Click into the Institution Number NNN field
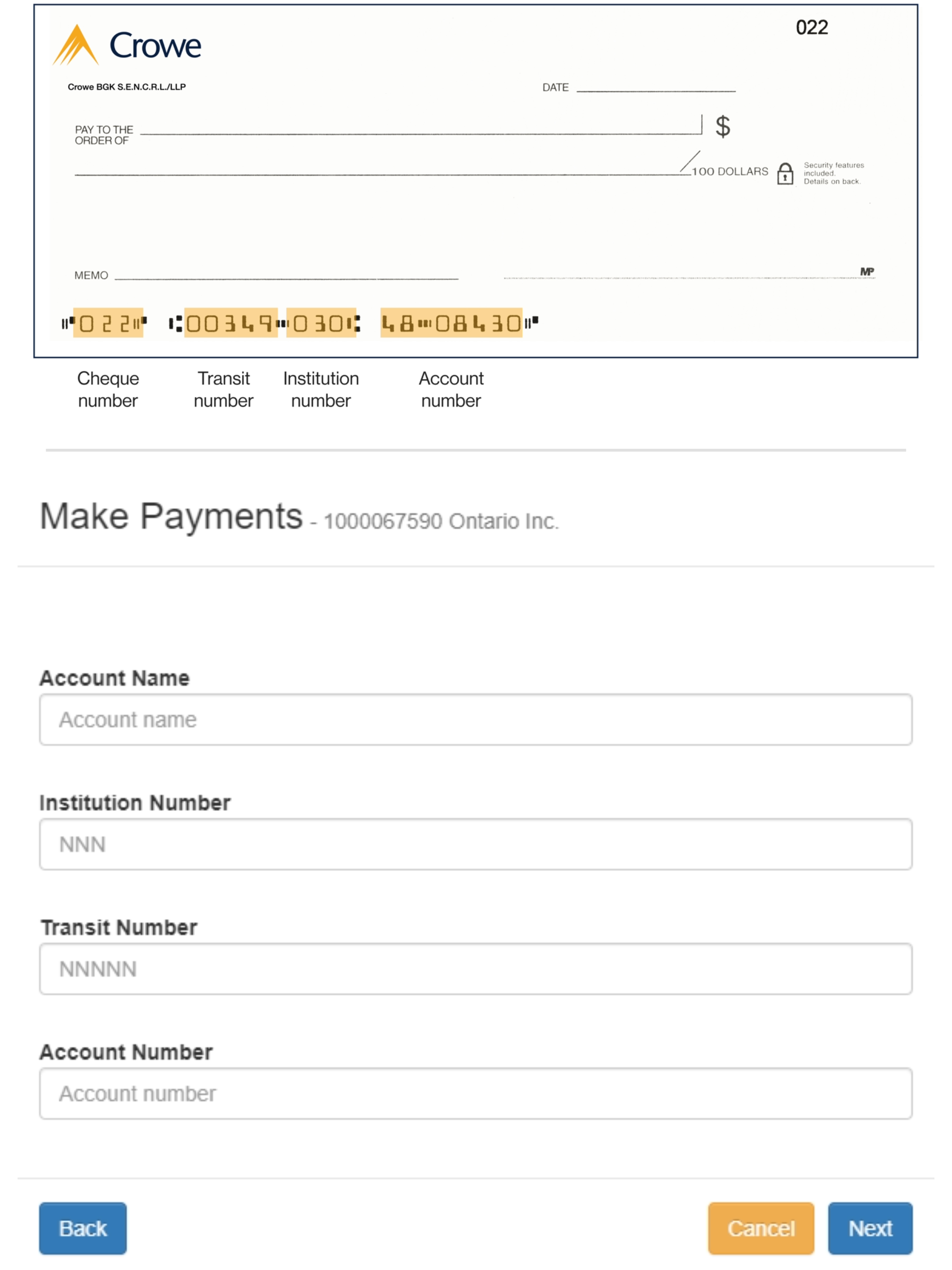 (475, 844)
